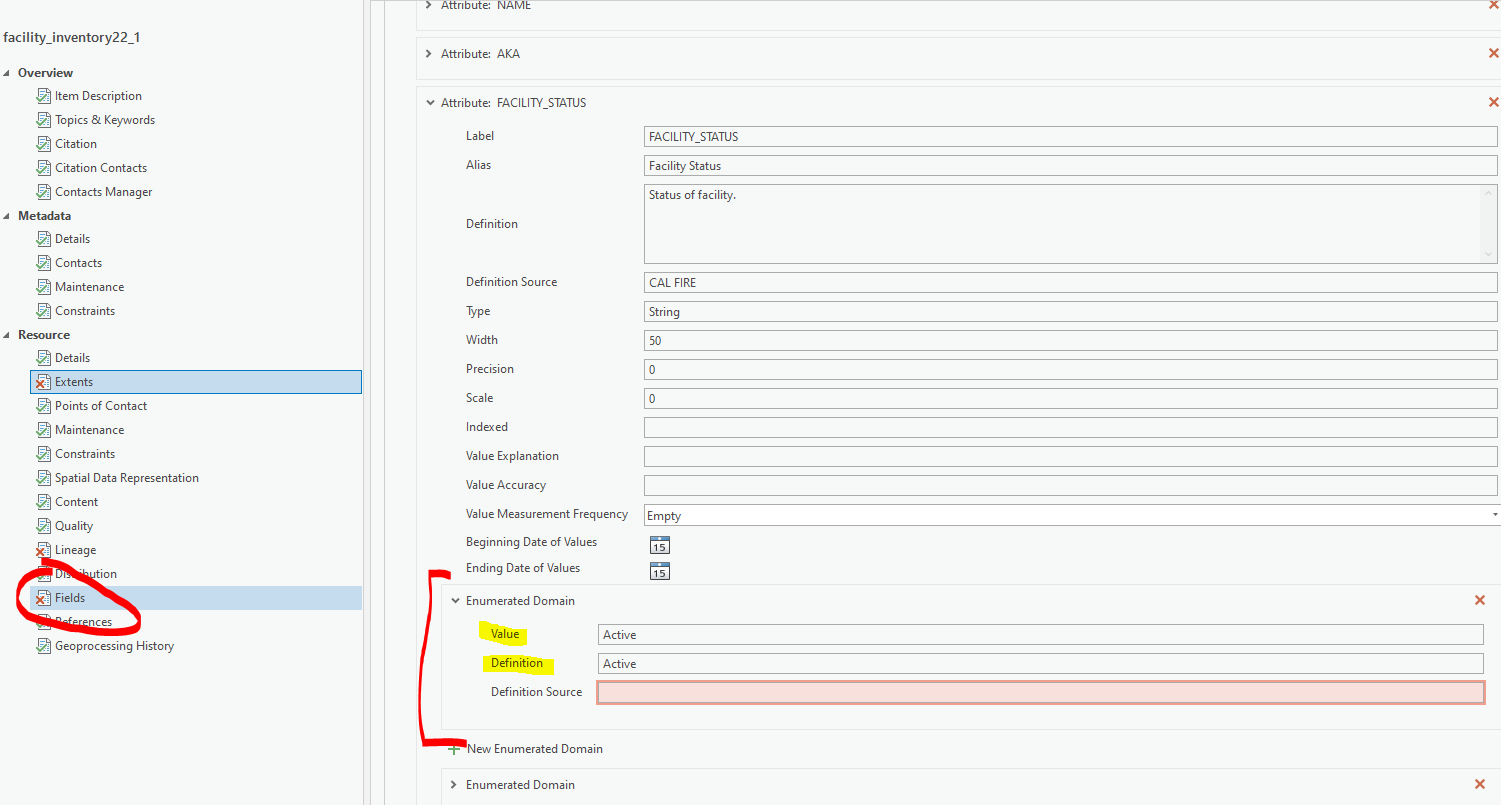
Task: Open the Contacts Manager page
Action: (103, 191)
